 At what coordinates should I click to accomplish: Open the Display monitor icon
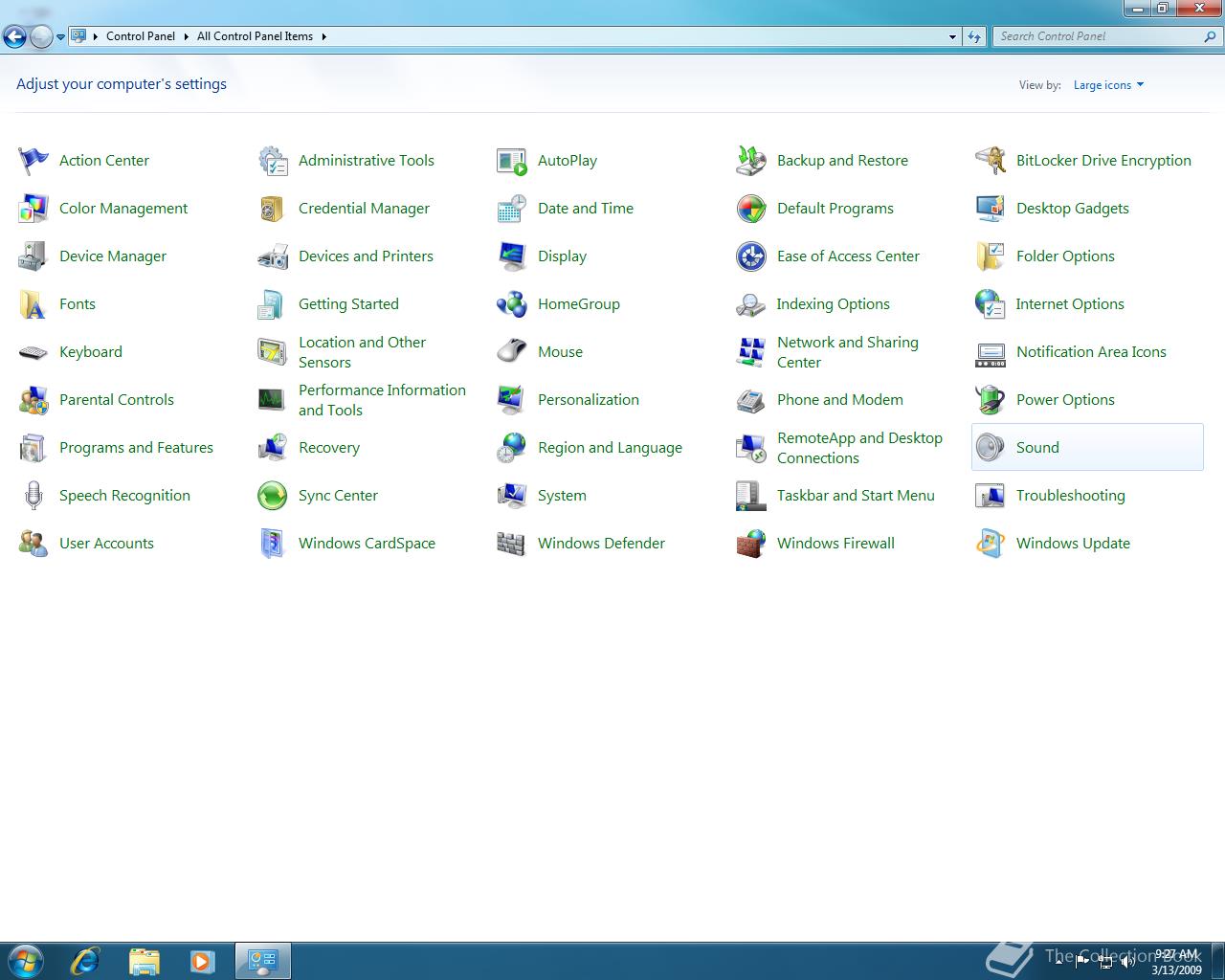click(x=512, y=256)
